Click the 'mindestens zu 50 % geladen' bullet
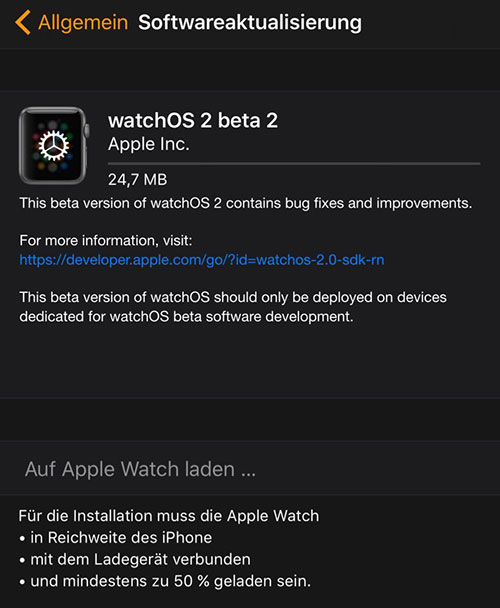This screenshot has width=500, height=608. 165,581
